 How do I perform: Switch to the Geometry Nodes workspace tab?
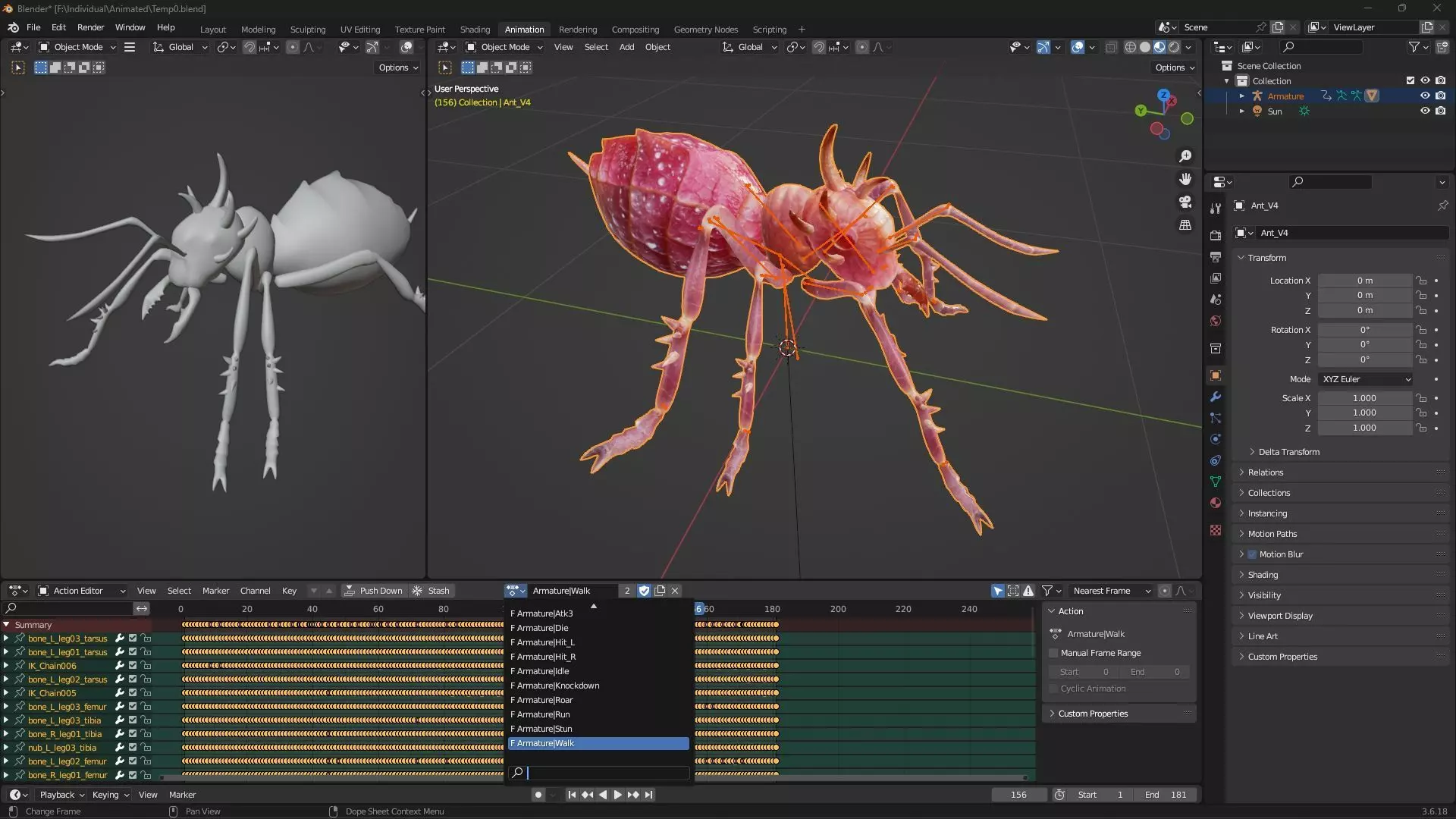tap(705, 30)
